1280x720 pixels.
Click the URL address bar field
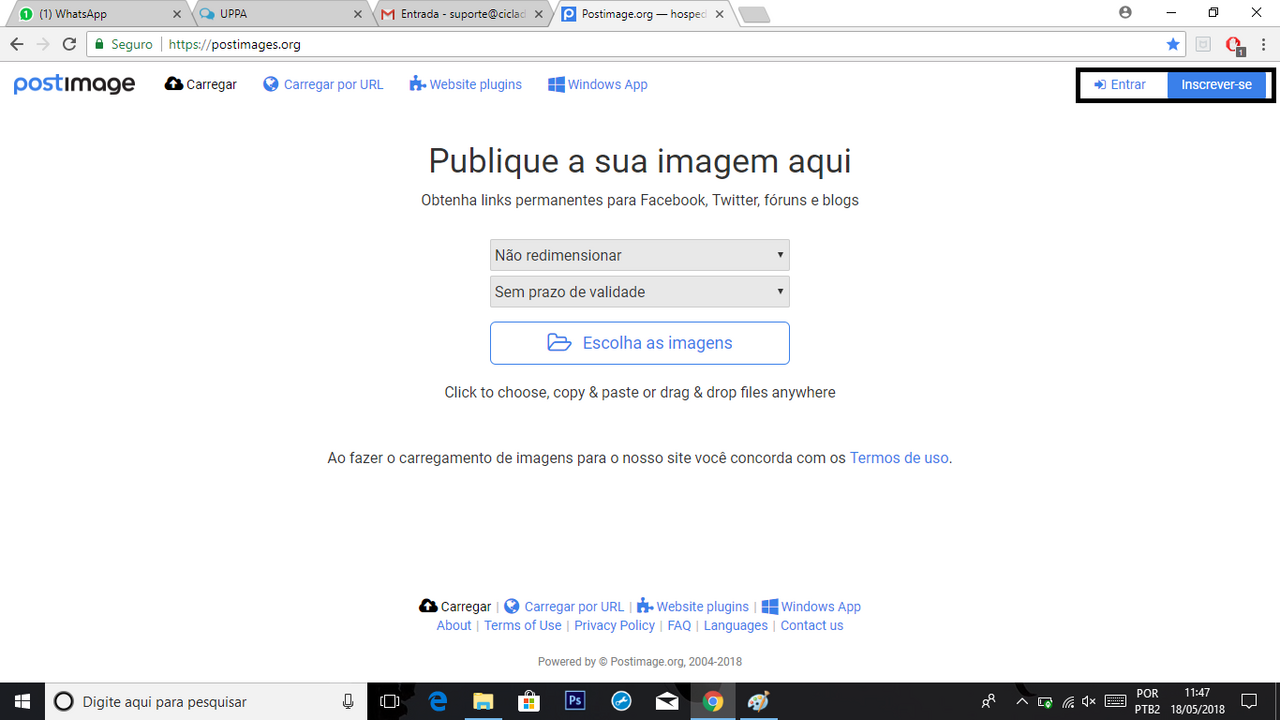point(634,44)
